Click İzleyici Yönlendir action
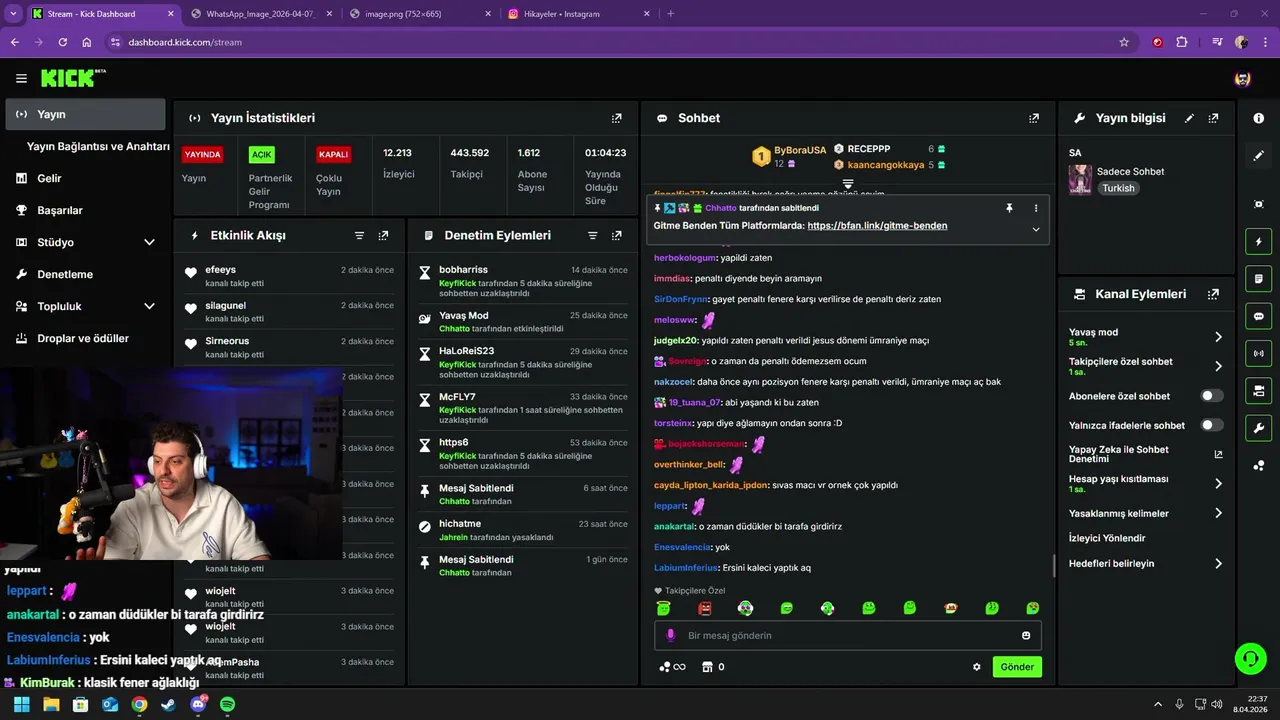Viewport: 1280px width, 720px height. point(1107,538)
